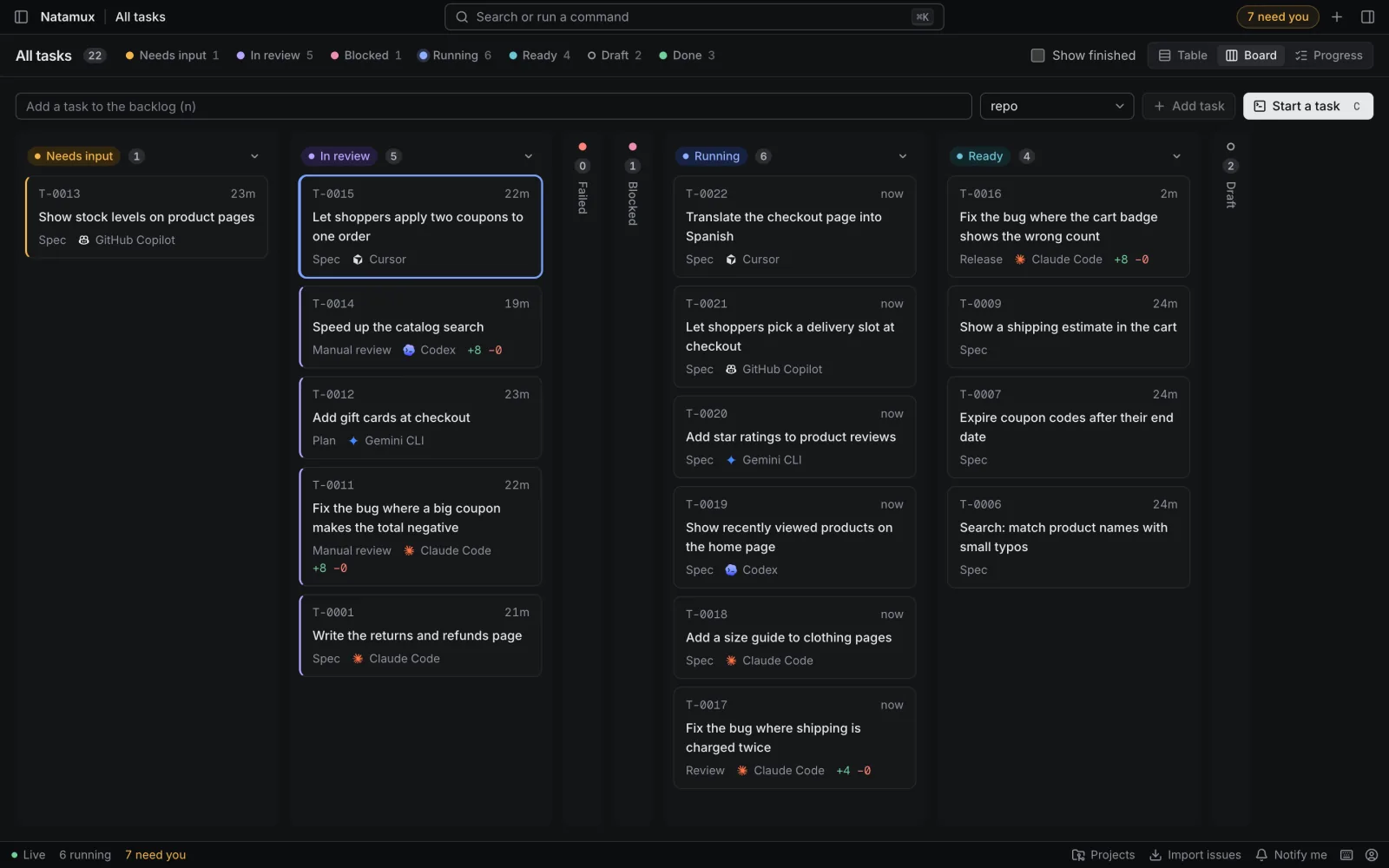1389x868 pixels.
Task: Click the Claude Code icon on T-0001
Action: [x=358, y=659]
